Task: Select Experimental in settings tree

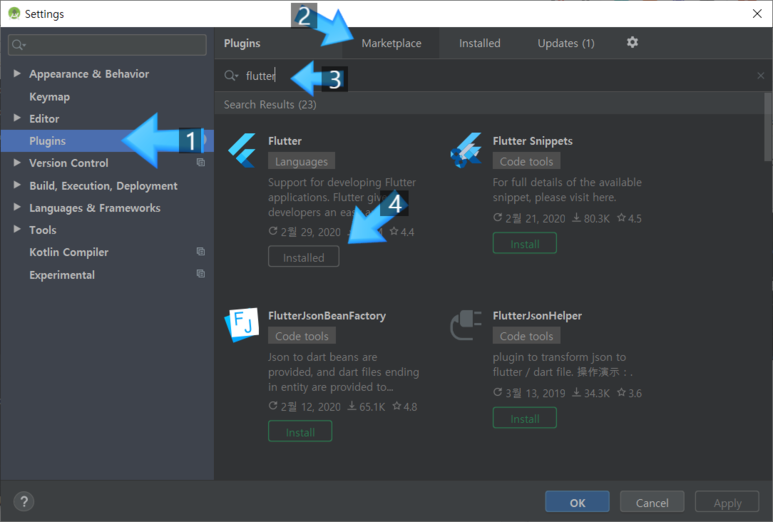Action: tap(62, 275)
